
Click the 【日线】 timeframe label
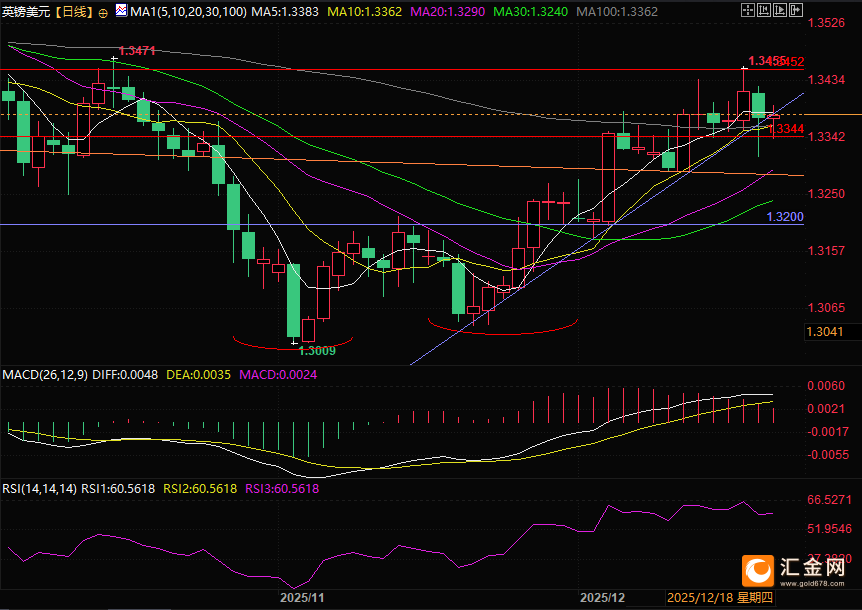[73, 12]
